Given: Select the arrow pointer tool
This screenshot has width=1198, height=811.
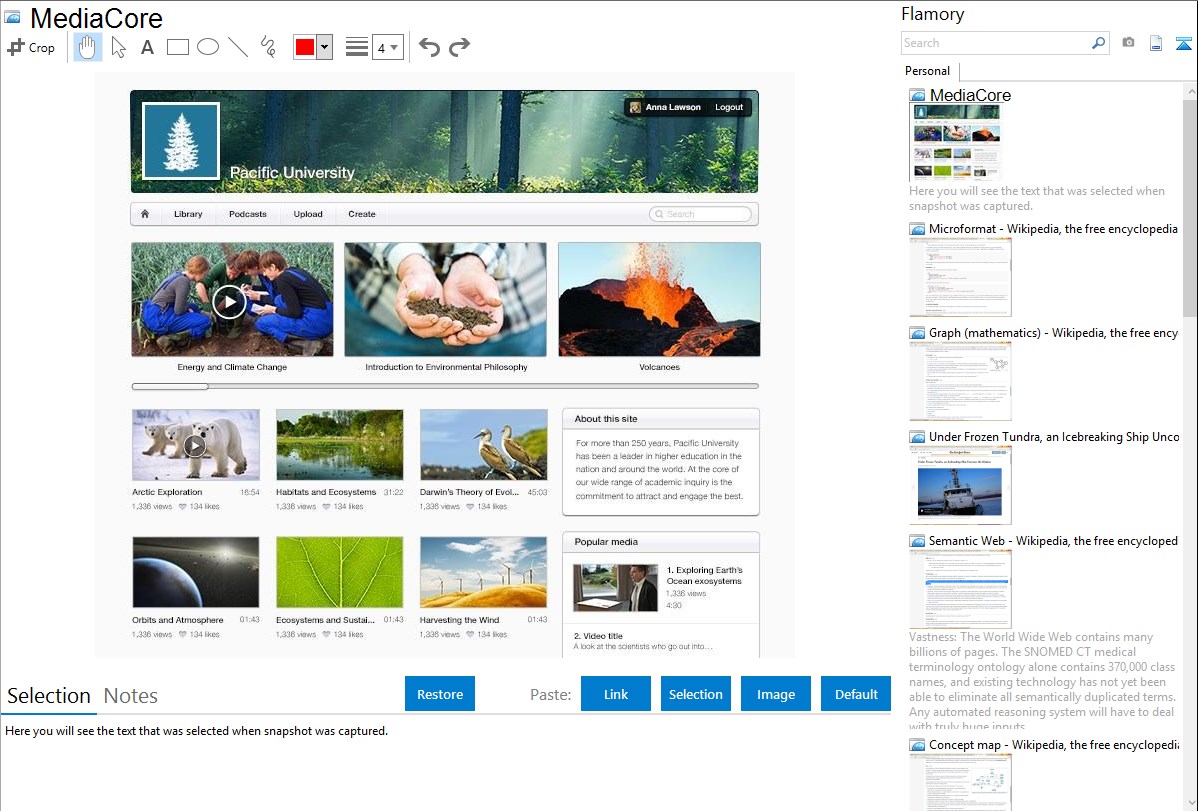Looking at the screenshot, I should tap(118, 47).
